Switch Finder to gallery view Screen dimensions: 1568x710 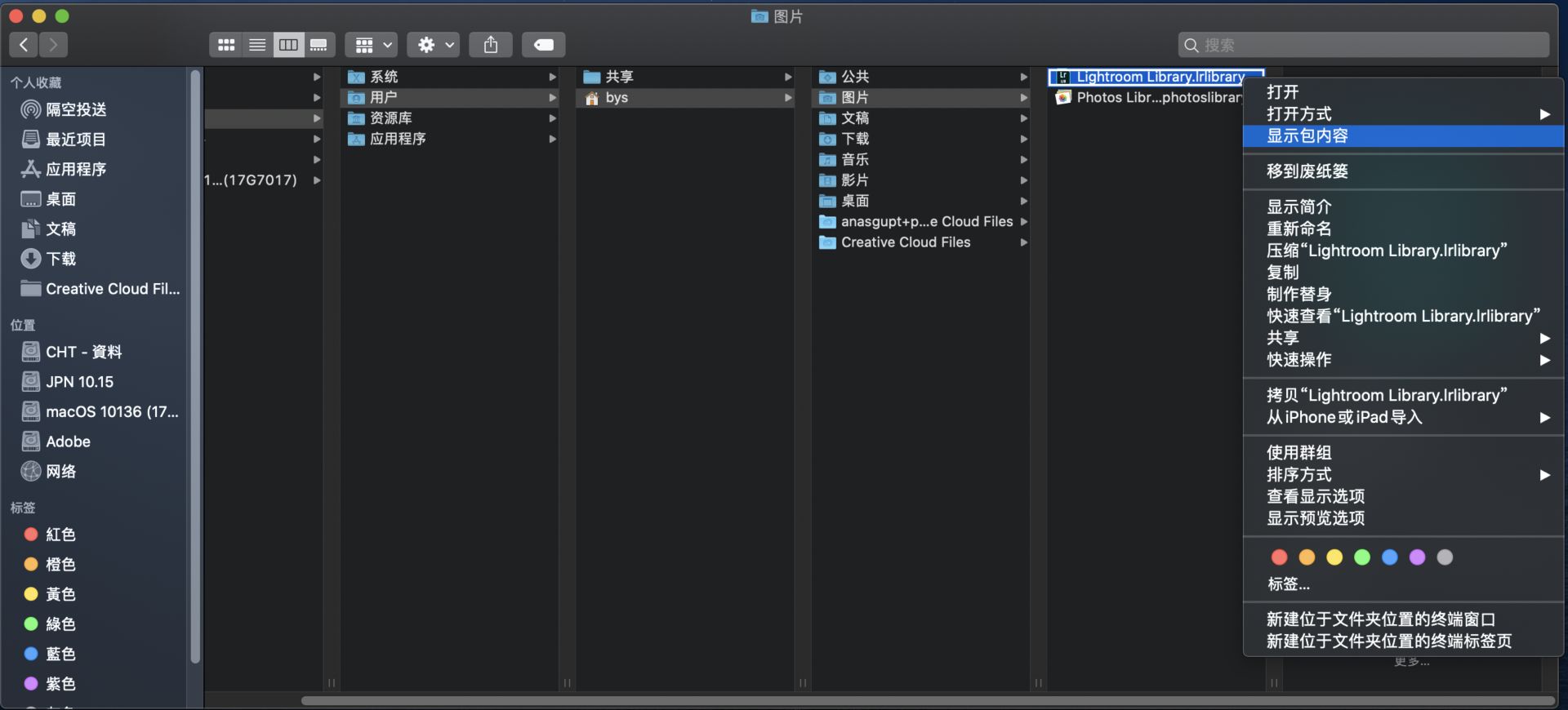coord(318,45)
